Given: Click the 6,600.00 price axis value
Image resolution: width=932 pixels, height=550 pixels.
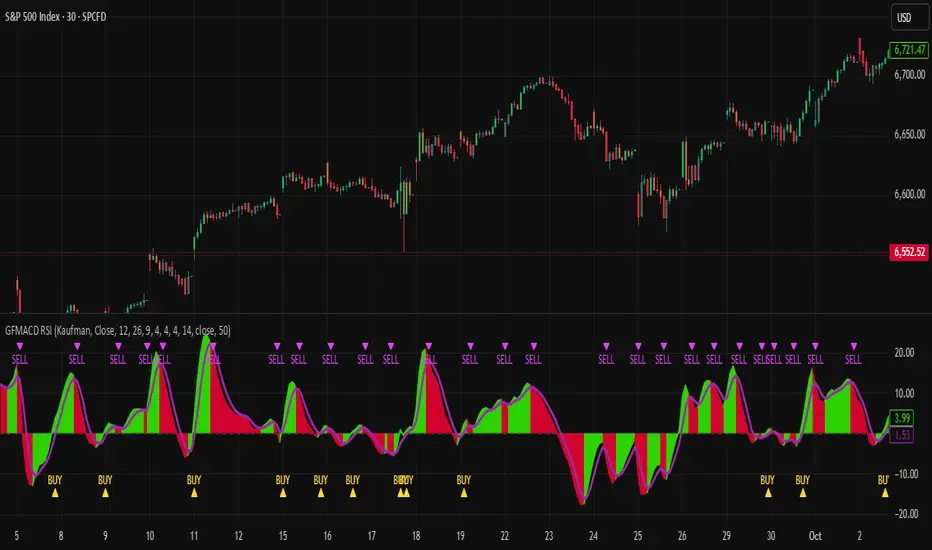Looking at the screenshot, I should [x=909, y=194].
